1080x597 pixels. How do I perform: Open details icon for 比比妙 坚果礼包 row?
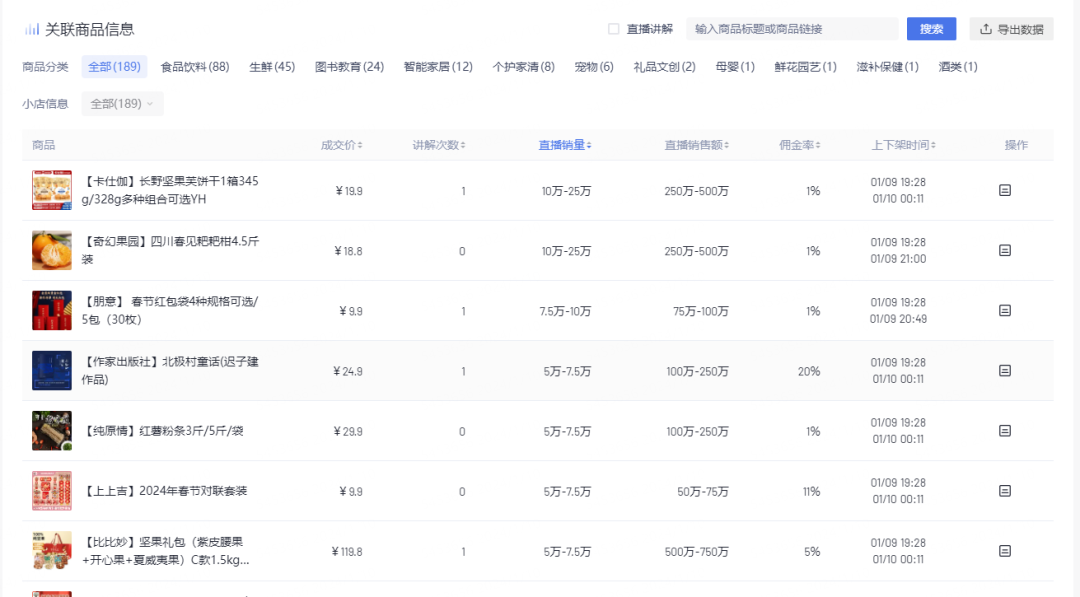(1005, 551)
